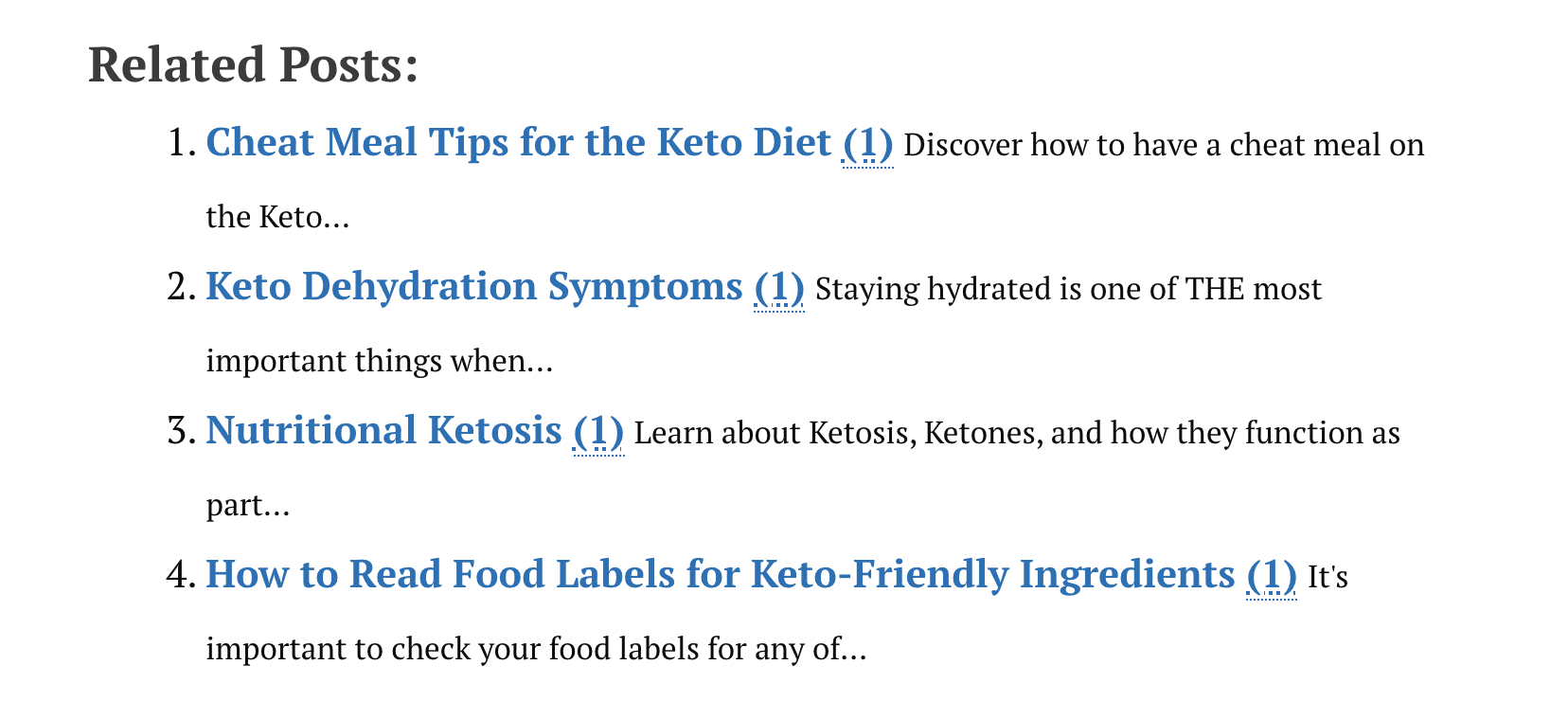Viewport: 1568px width, 701px height.
Task: Click the excerpt 'Staying hydrated is one of THE most'
Action: [x=1068, y=289]
